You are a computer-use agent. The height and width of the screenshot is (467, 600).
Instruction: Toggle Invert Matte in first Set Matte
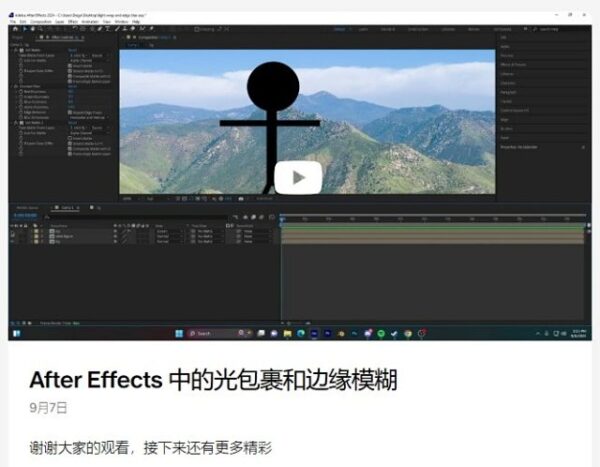(x=70, y=66)
